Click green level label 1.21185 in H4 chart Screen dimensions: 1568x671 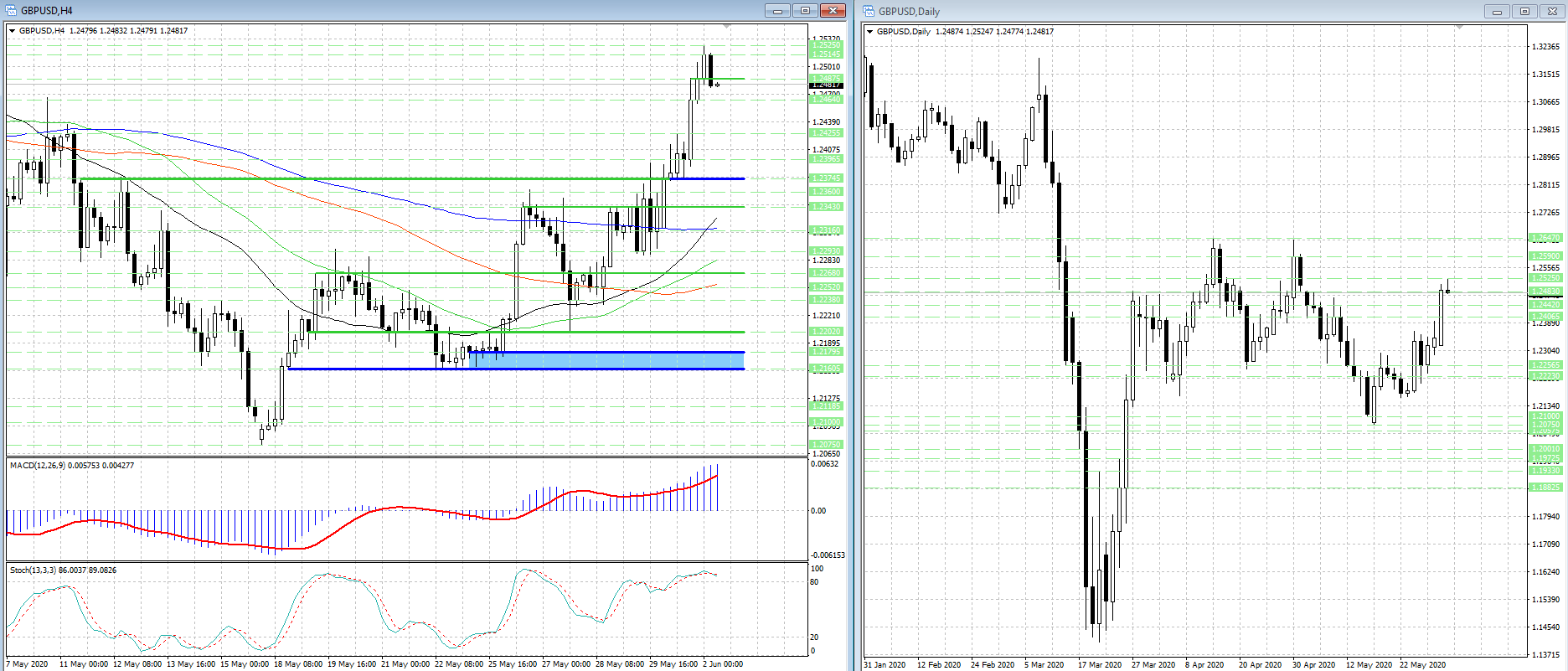[x=826, y=405]
